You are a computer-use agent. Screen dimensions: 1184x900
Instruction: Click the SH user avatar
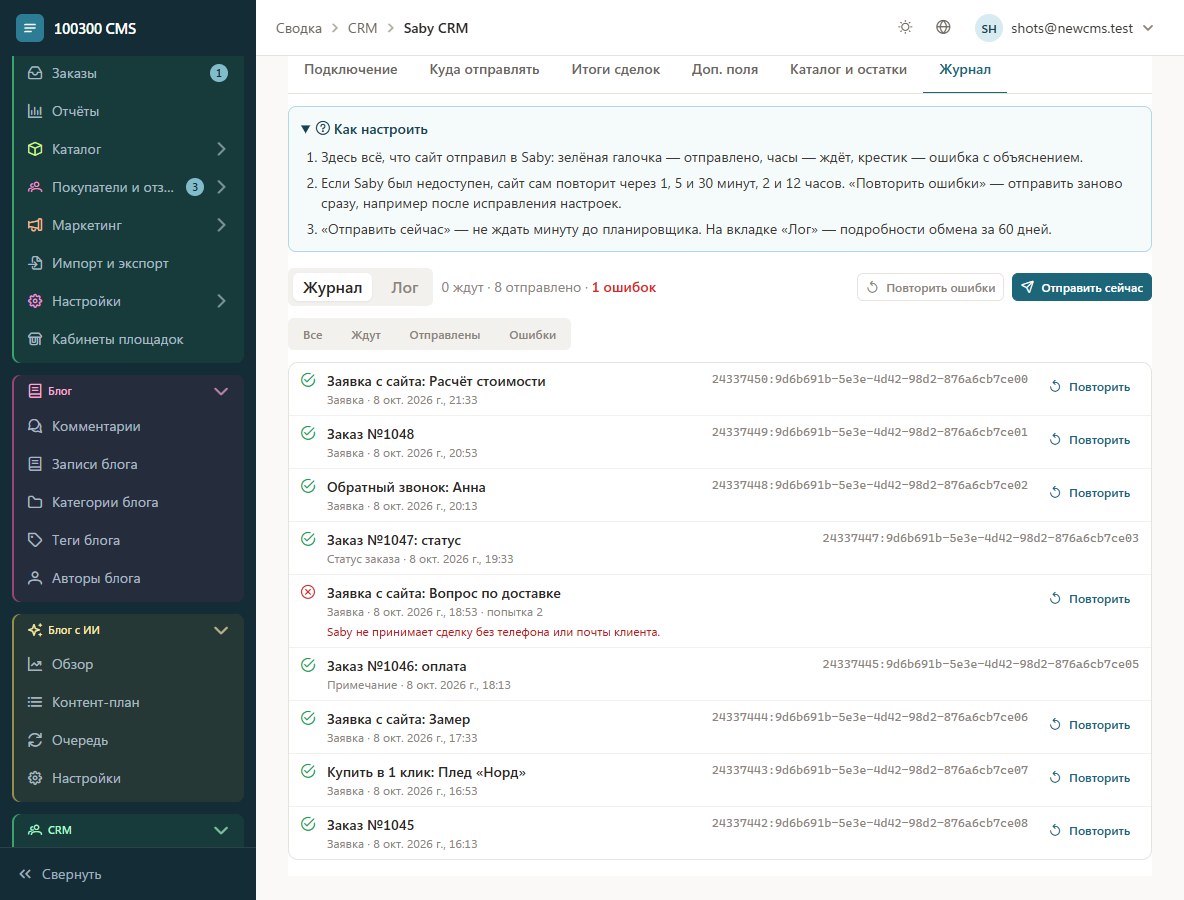988,29
